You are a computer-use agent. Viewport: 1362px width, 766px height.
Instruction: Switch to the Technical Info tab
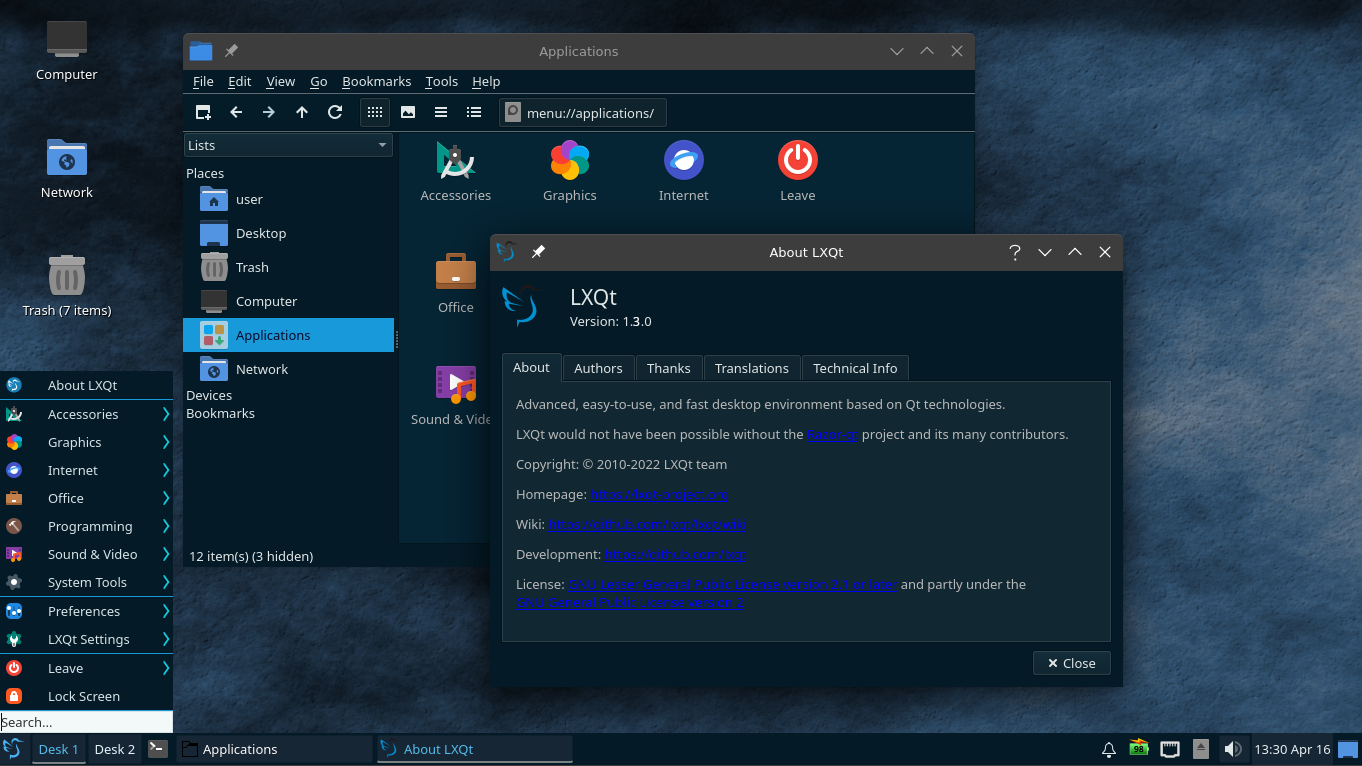[x=854, y=368]
